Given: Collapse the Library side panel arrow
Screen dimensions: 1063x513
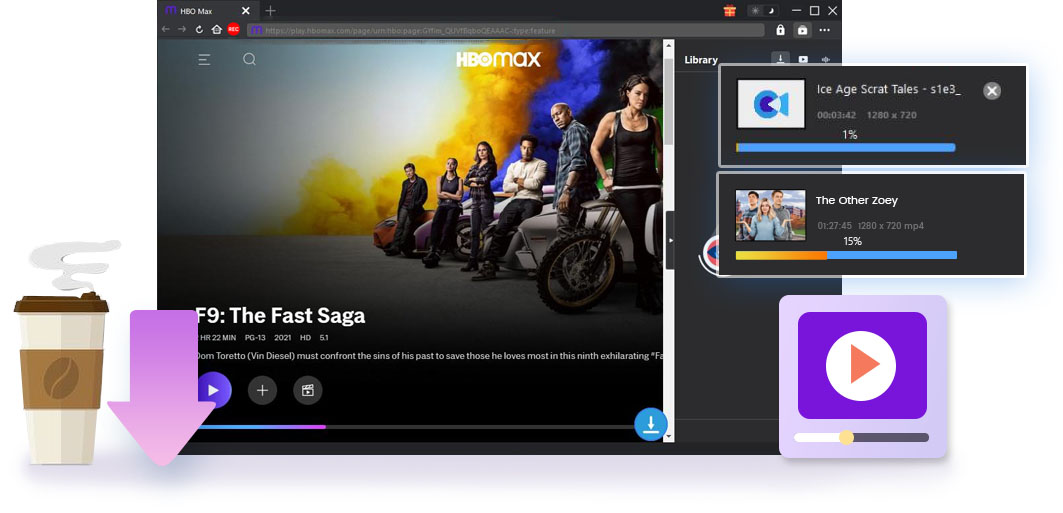Looking at the screenshot, I should pos(670,240).
